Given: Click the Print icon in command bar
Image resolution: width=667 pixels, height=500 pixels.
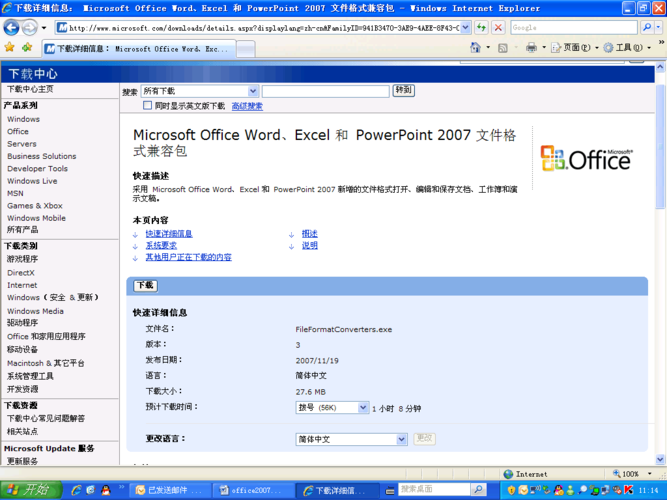Looking at the screenshot, I should pyautogui.click(x=531, y=47).
